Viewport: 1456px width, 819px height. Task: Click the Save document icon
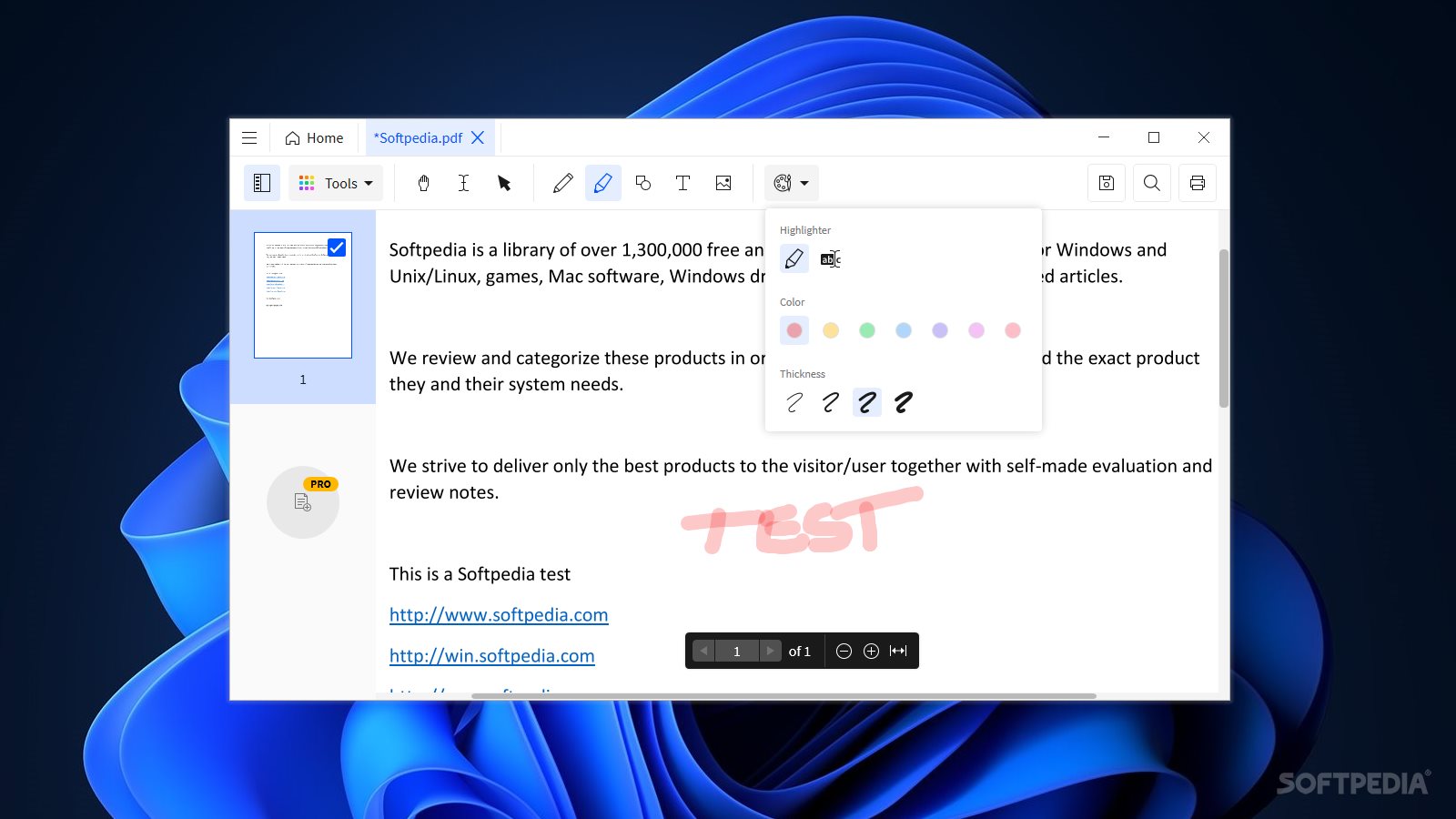pyautogui.click(x=1107, y=183)
